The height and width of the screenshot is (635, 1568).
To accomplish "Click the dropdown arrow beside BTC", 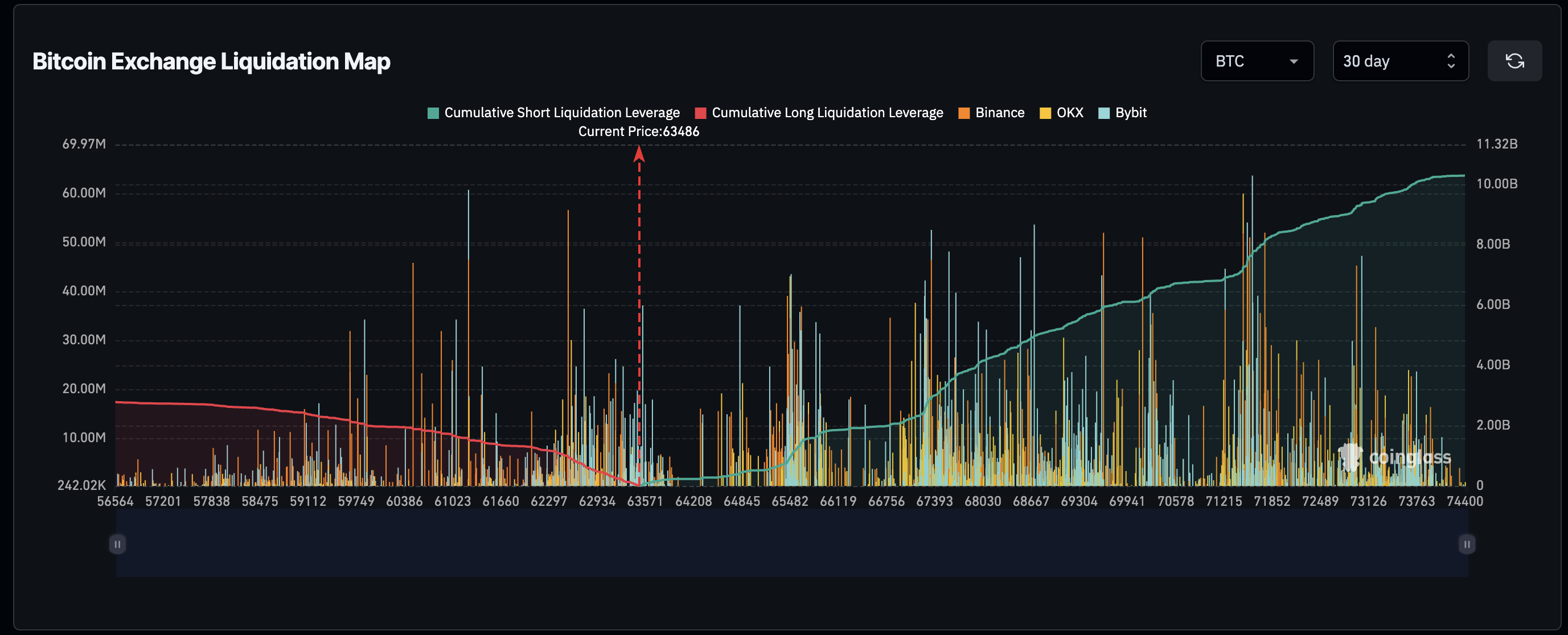I will point(1294,61).
